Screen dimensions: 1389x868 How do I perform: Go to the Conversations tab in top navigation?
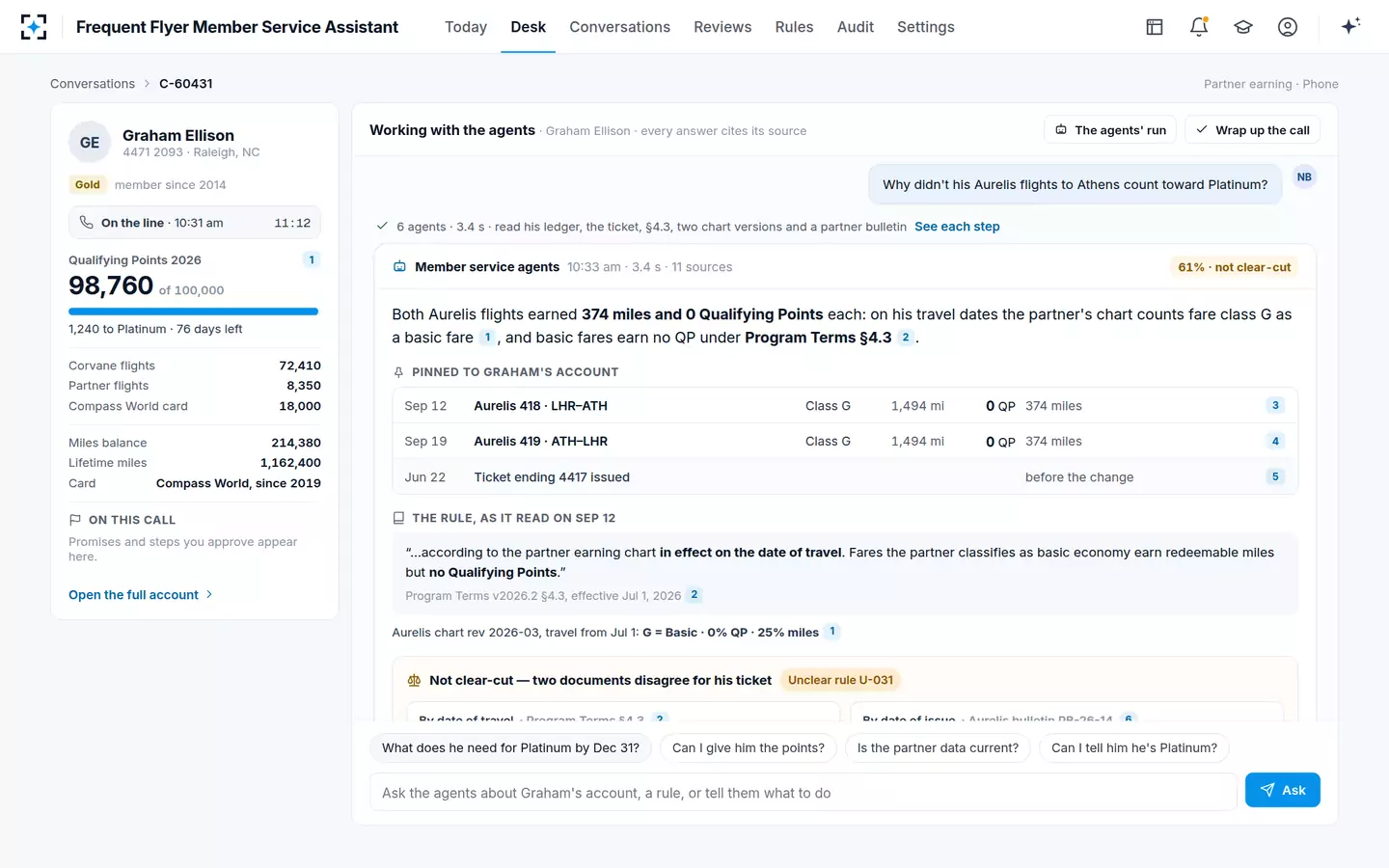[619, 27]
